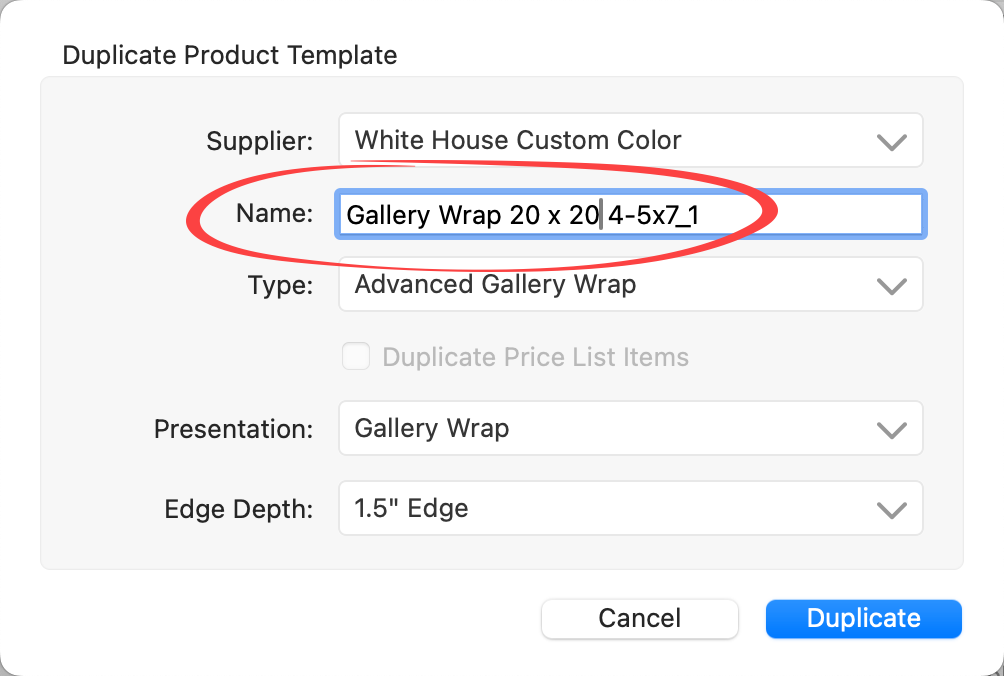Viewport: 1004px width, 676px height.
Task: Click the "Presentation:" field label
Action: (x=233, y=430)
